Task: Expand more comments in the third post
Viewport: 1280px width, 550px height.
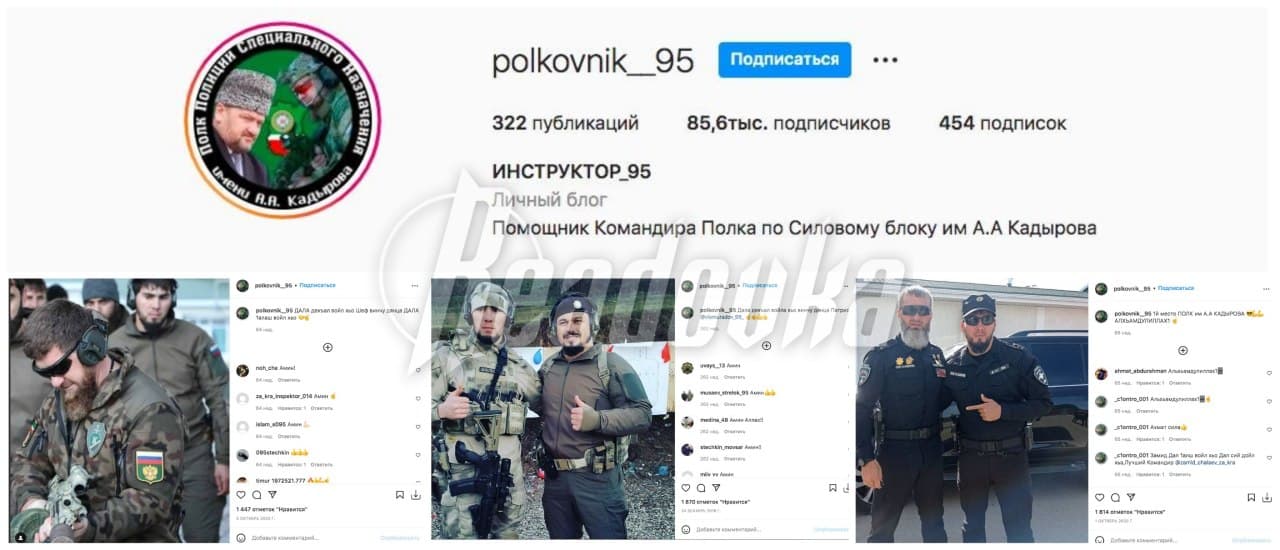Action: [x=1182, y=351]
